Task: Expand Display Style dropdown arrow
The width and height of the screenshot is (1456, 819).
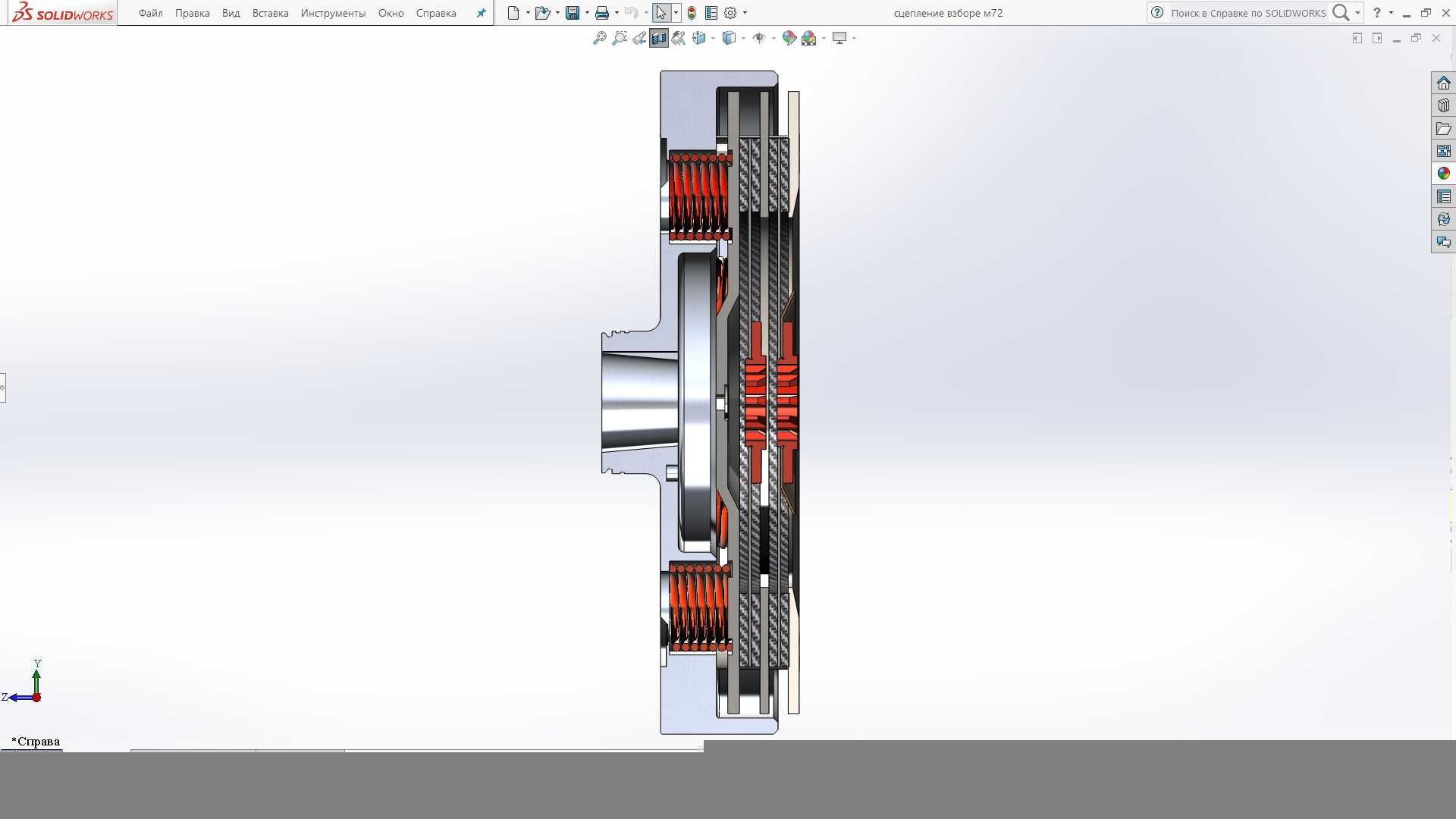Action: (743, 38)
